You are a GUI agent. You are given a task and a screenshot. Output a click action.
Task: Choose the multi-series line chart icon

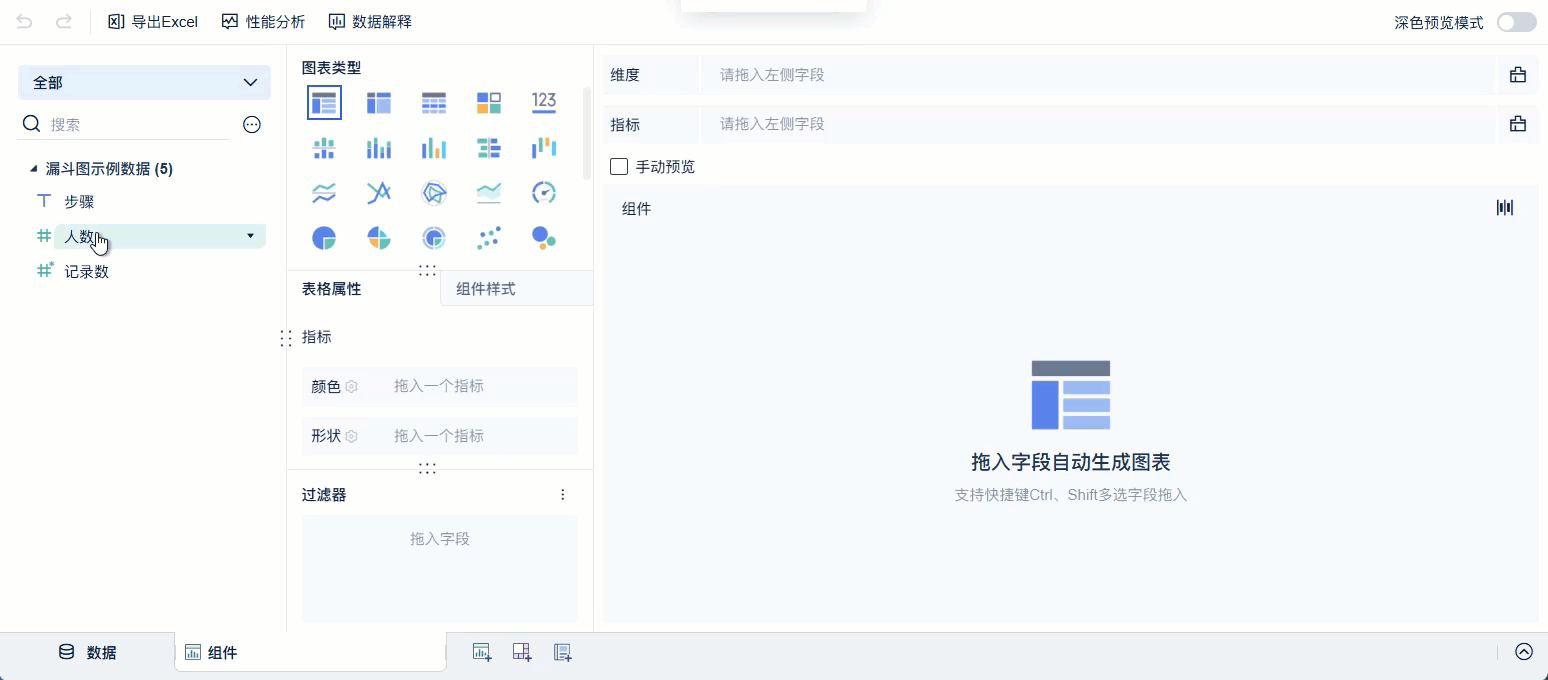pos(379,193)
